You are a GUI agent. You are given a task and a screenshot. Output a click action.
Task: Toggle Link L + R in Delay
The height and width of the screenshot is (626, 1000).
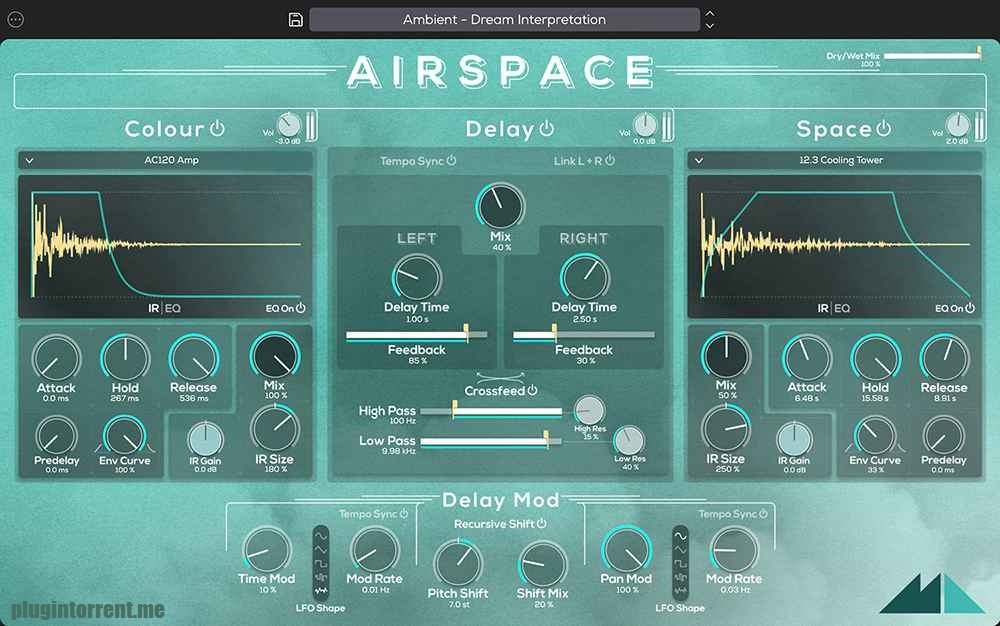coord(610,160)
